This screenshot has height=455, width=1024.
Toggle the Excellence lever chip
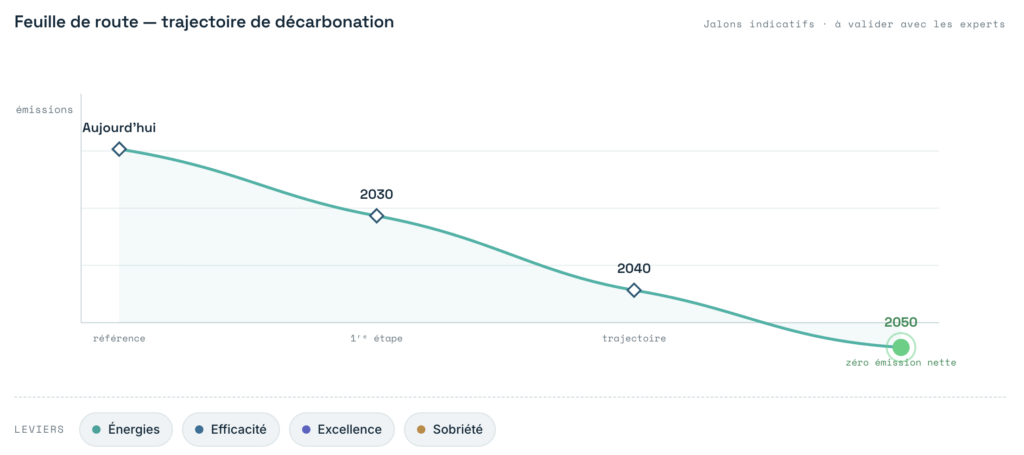(x=342, y=430)
